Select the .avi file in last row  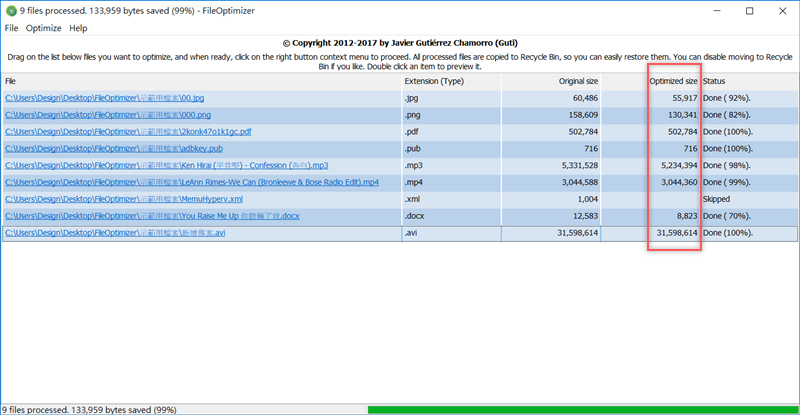point(115,234)
